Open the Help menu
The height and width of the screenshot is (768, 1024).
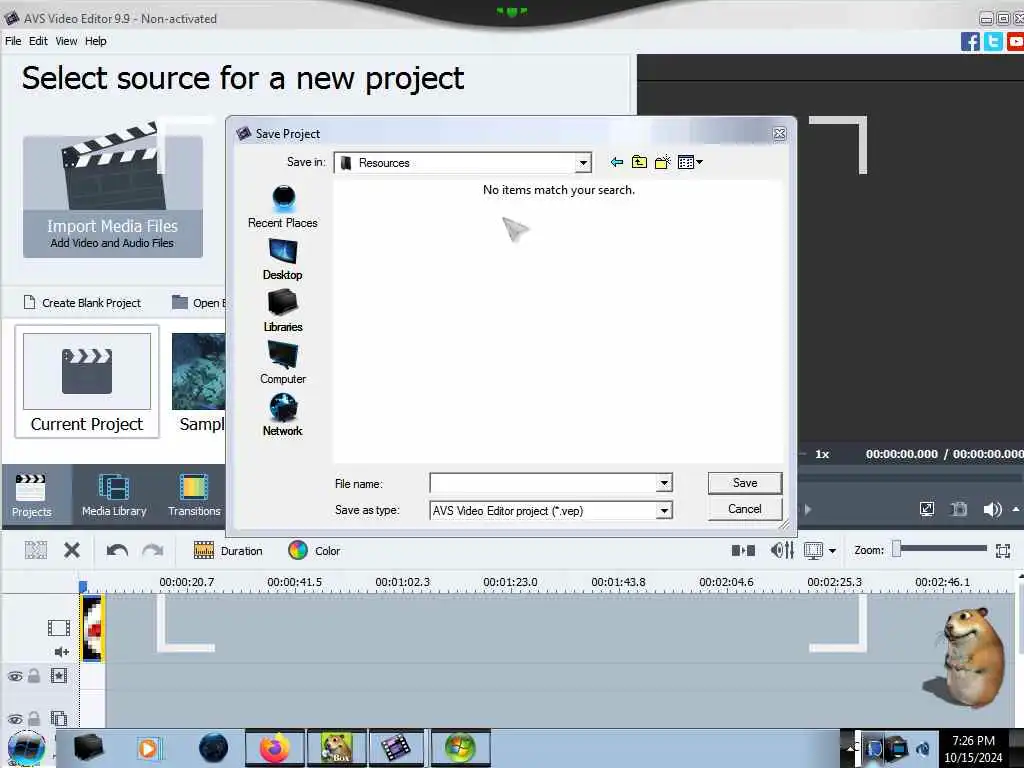[95, 41]
